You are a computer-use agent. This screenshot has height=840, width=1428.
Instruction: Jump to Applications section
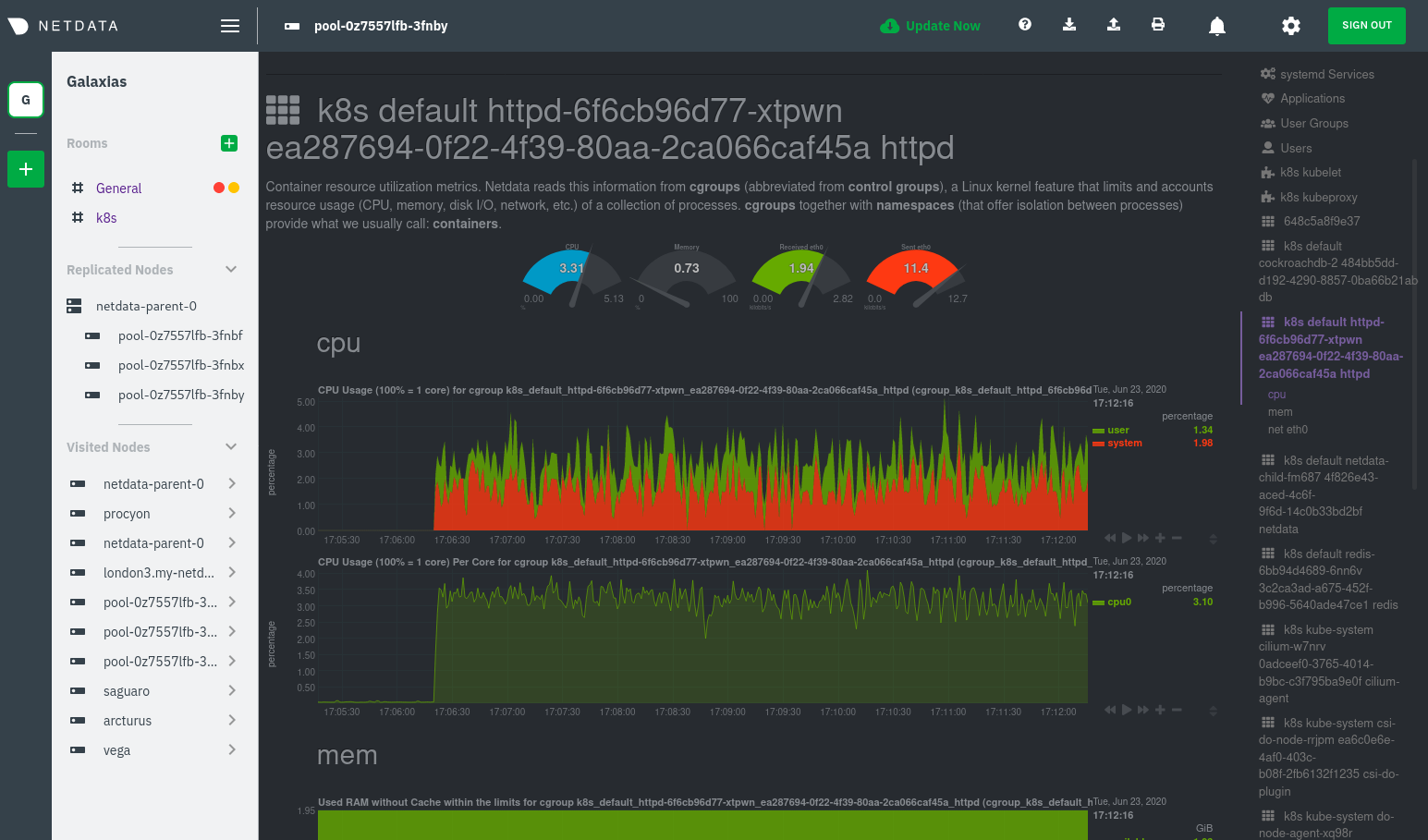1312,98
